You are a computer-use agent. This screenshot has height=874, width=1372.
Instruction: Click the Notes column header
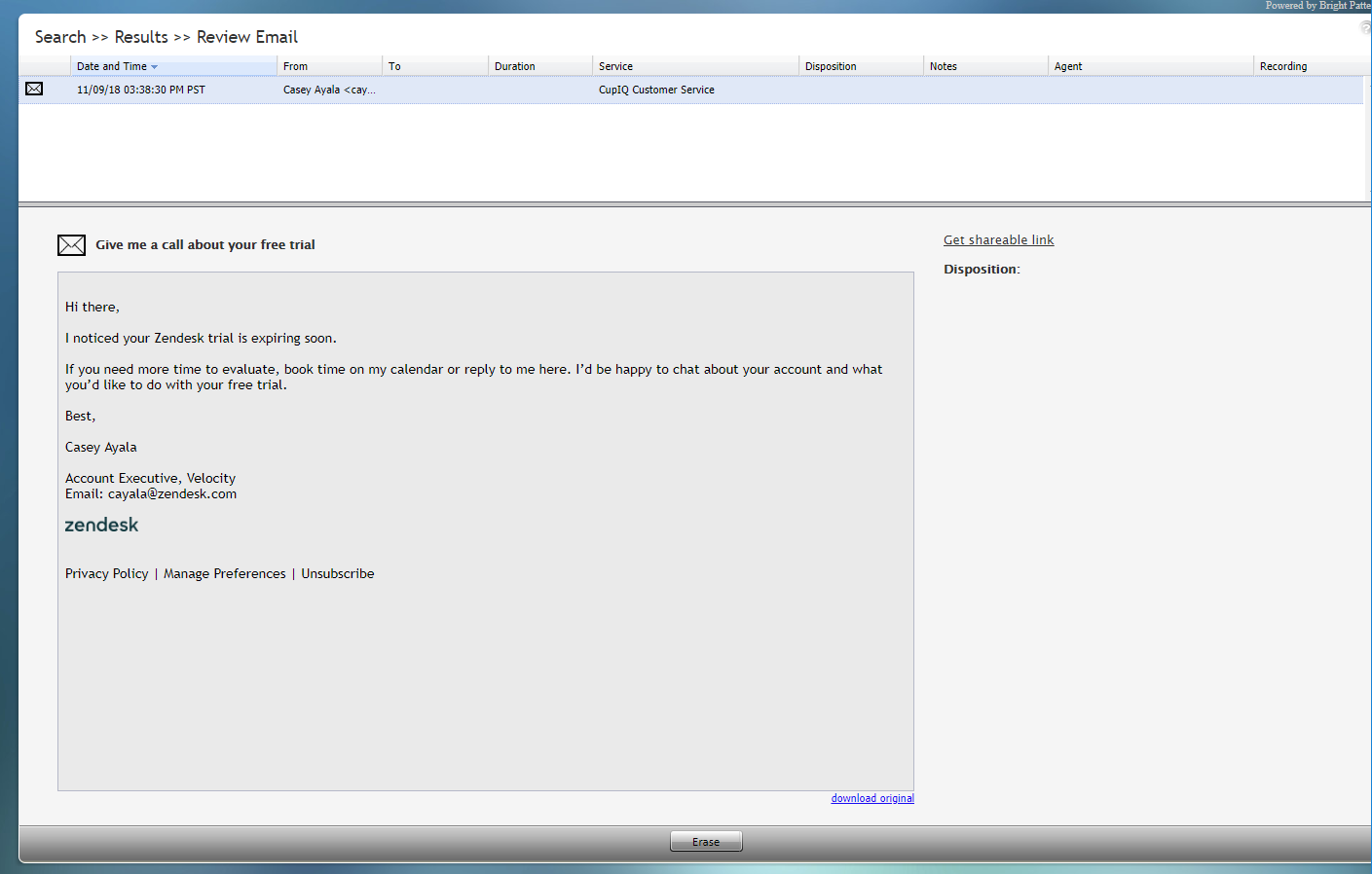pyautogui.click(x=985, y=66)
